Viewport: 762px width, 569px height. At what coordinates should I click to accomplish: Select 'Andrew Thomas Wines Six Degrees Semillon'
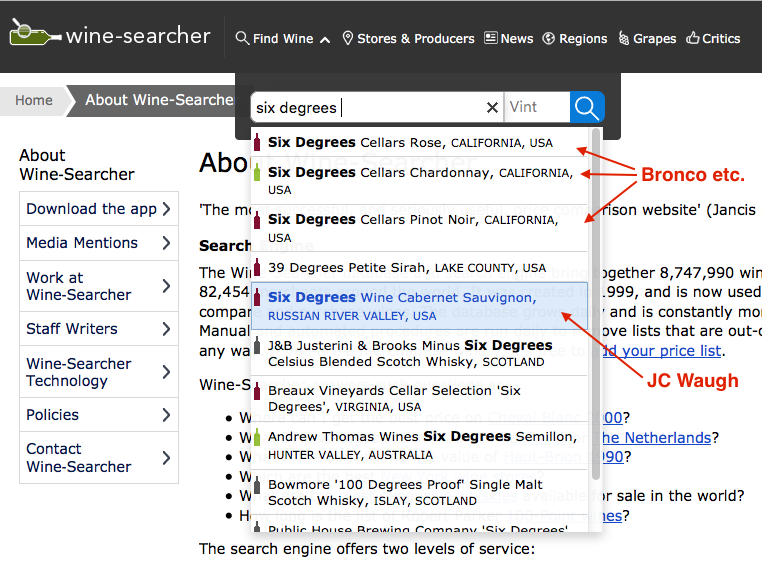tap(419, 445)
